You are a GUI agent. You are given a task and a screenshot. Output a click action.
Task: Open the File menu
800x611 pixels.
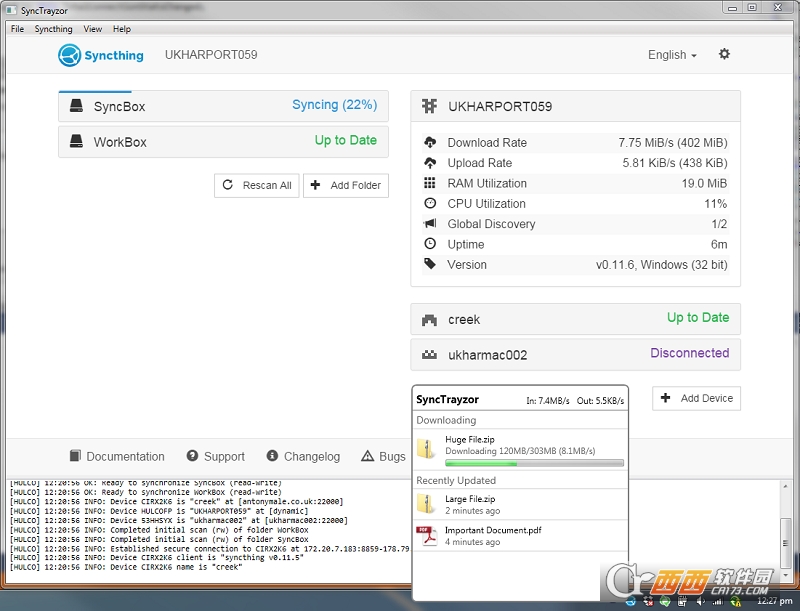pyautogui.click(x=17, y=29)
